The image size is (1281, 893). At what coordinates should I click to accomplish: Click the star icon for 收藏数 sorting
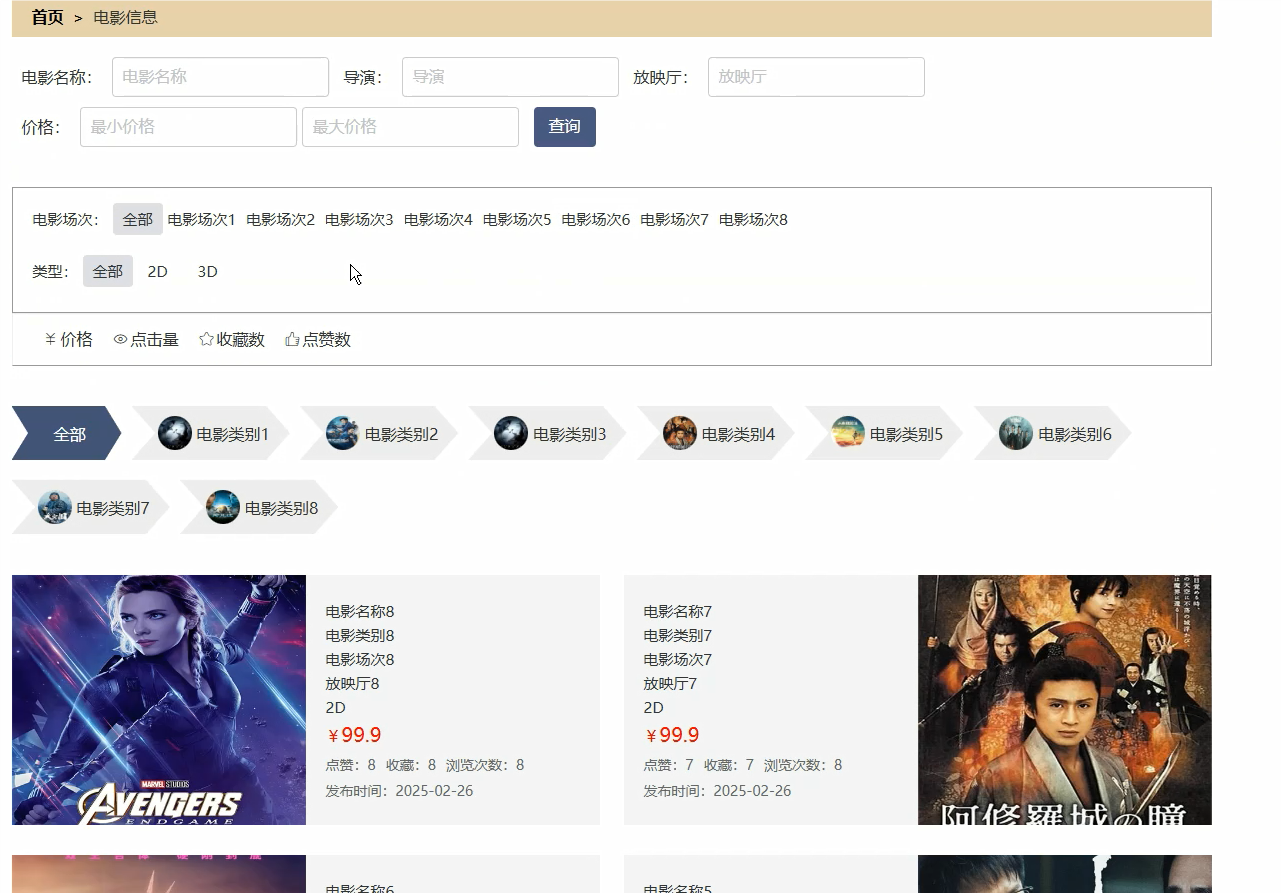205,338
